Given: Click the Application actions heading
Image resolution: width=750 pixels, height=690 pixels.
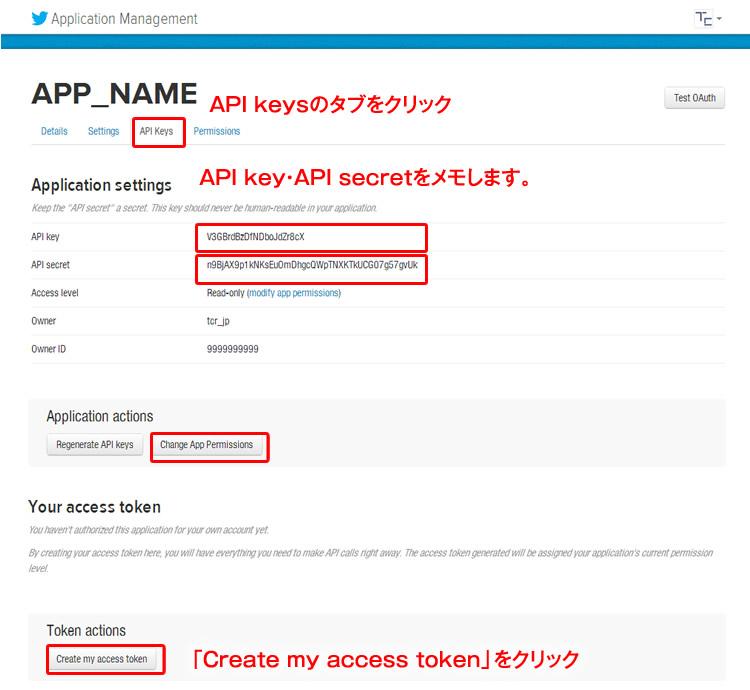Looking at the screenshot, I should pyautogui.click(x=100, y=416).
